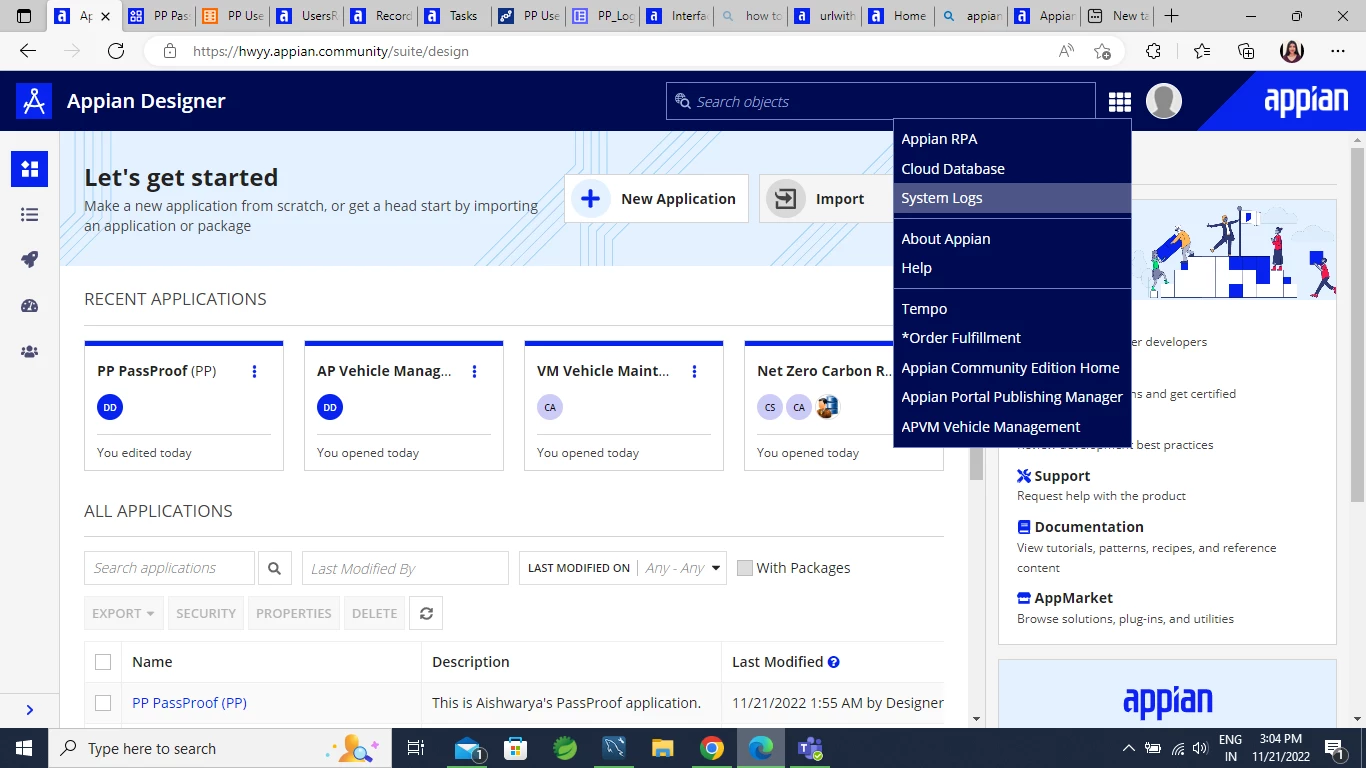Click the CS avatar on Net Zero Carbon card
This screenshot has width=1366, height=768.
[x=770, y=407]
